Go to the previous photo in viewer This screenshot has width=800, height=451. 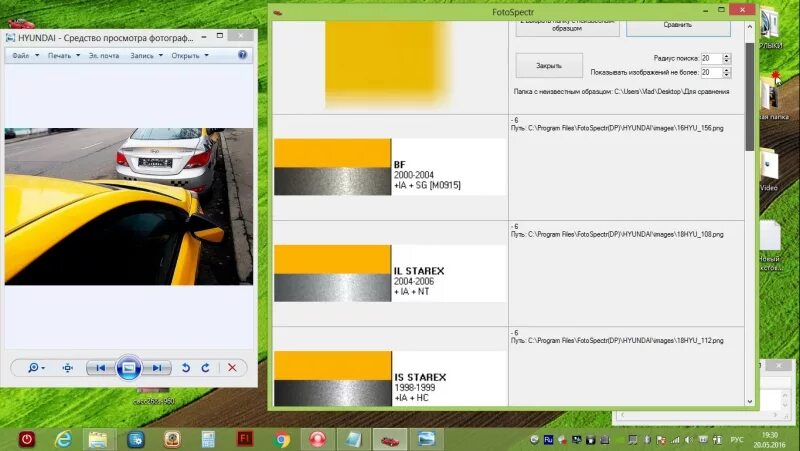[101, 368]
